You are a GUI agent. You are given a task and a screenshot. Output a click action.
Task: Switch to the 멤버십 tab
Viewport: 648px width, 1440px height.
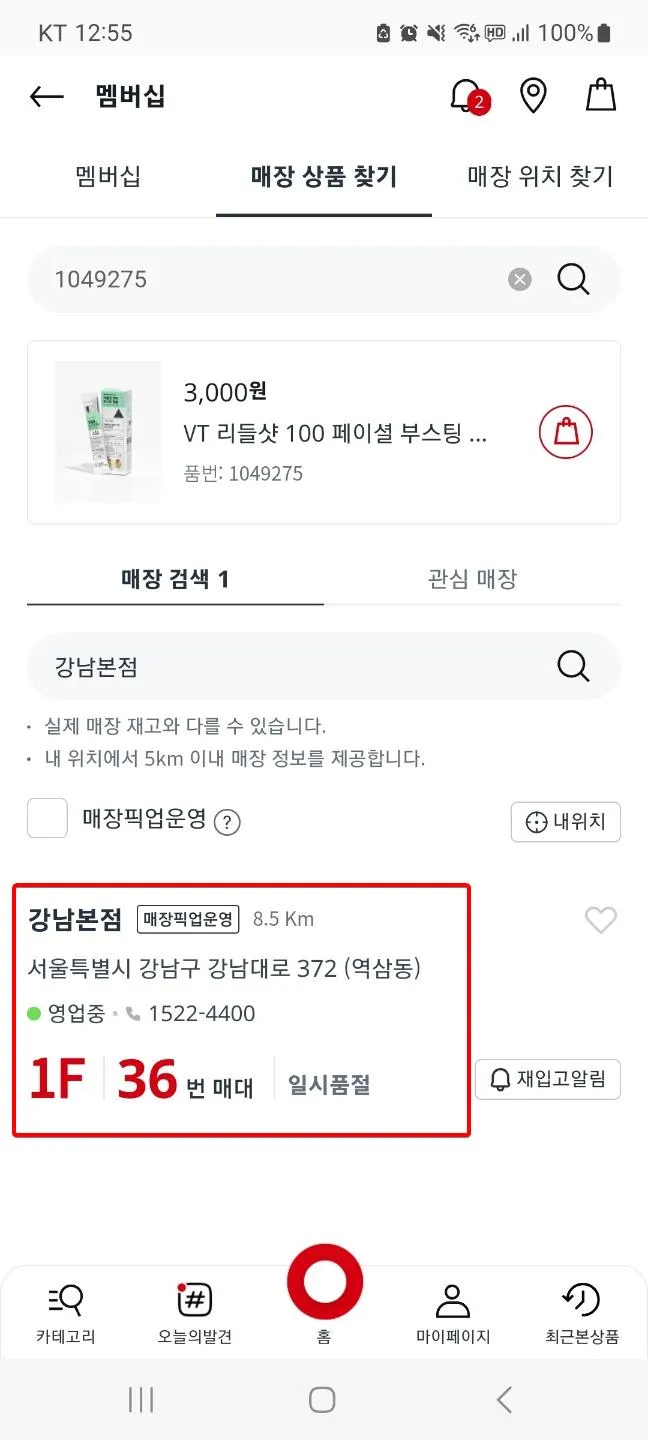(x=106, y=176)
